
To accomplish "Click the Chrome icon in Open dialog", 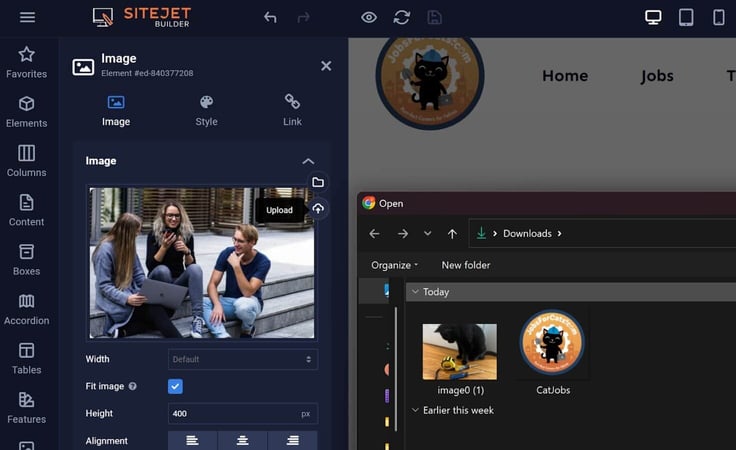I will 369,203.
